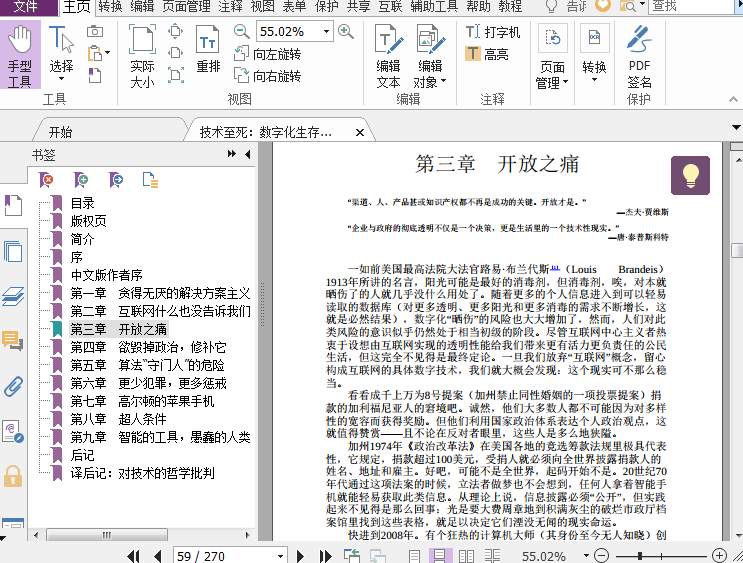Open Edit Text (编辑文本) tool
Screen dimensions: 743x563
[x=389, y=57]
